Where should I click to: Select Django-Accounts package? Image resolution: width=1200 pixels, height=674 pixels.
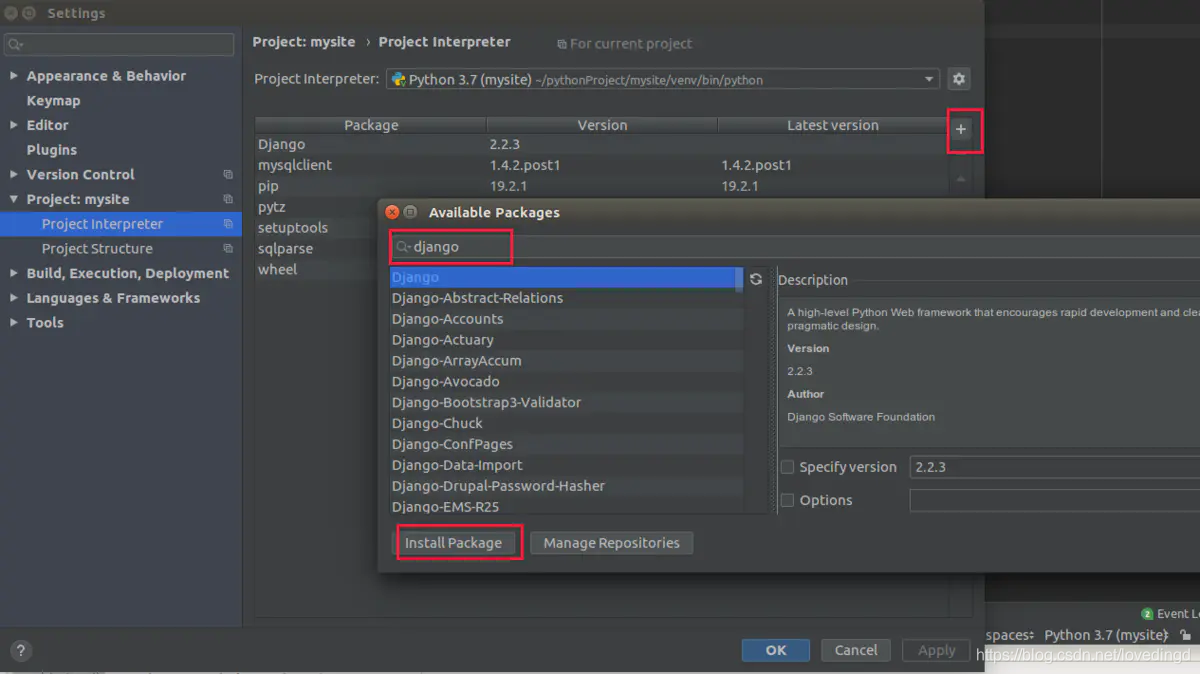click(563, 319)
